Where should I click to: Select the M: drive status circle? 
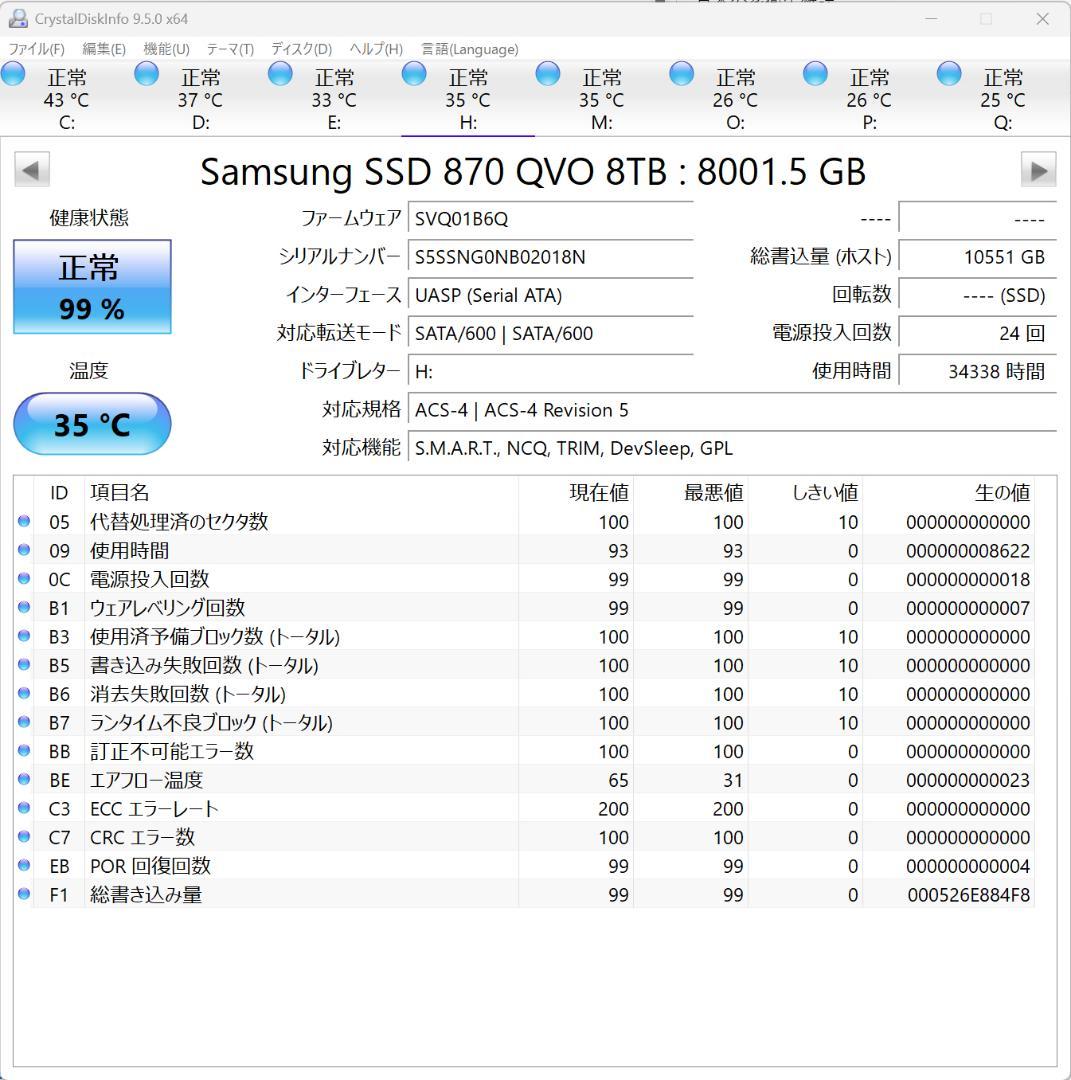[x=548, y=73]
